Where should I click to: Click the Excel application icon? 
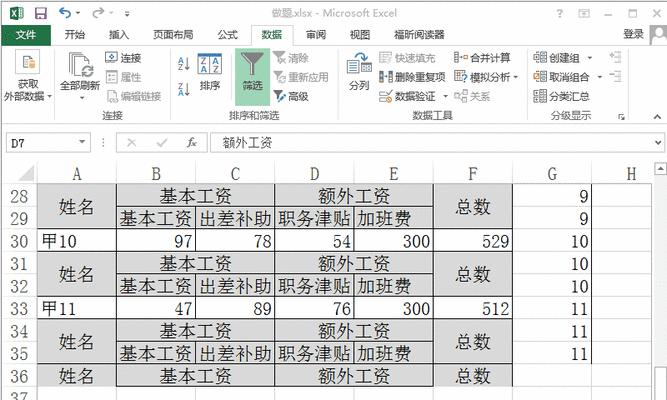pos(17,13)
